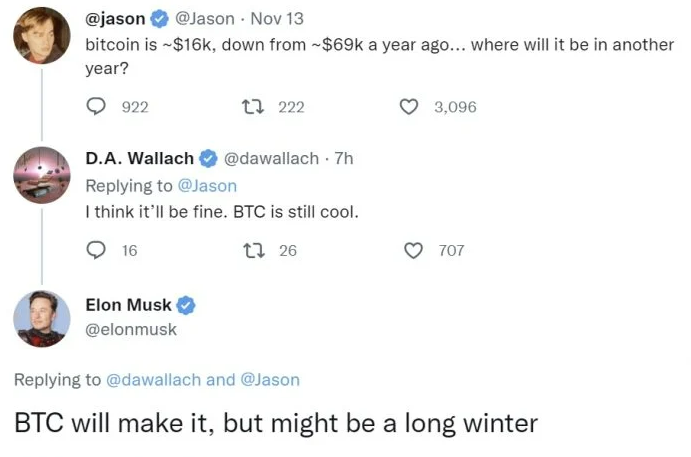Retweet D.A. Wallach's BTC reply

pyautogui.click(x=253, y=250)
